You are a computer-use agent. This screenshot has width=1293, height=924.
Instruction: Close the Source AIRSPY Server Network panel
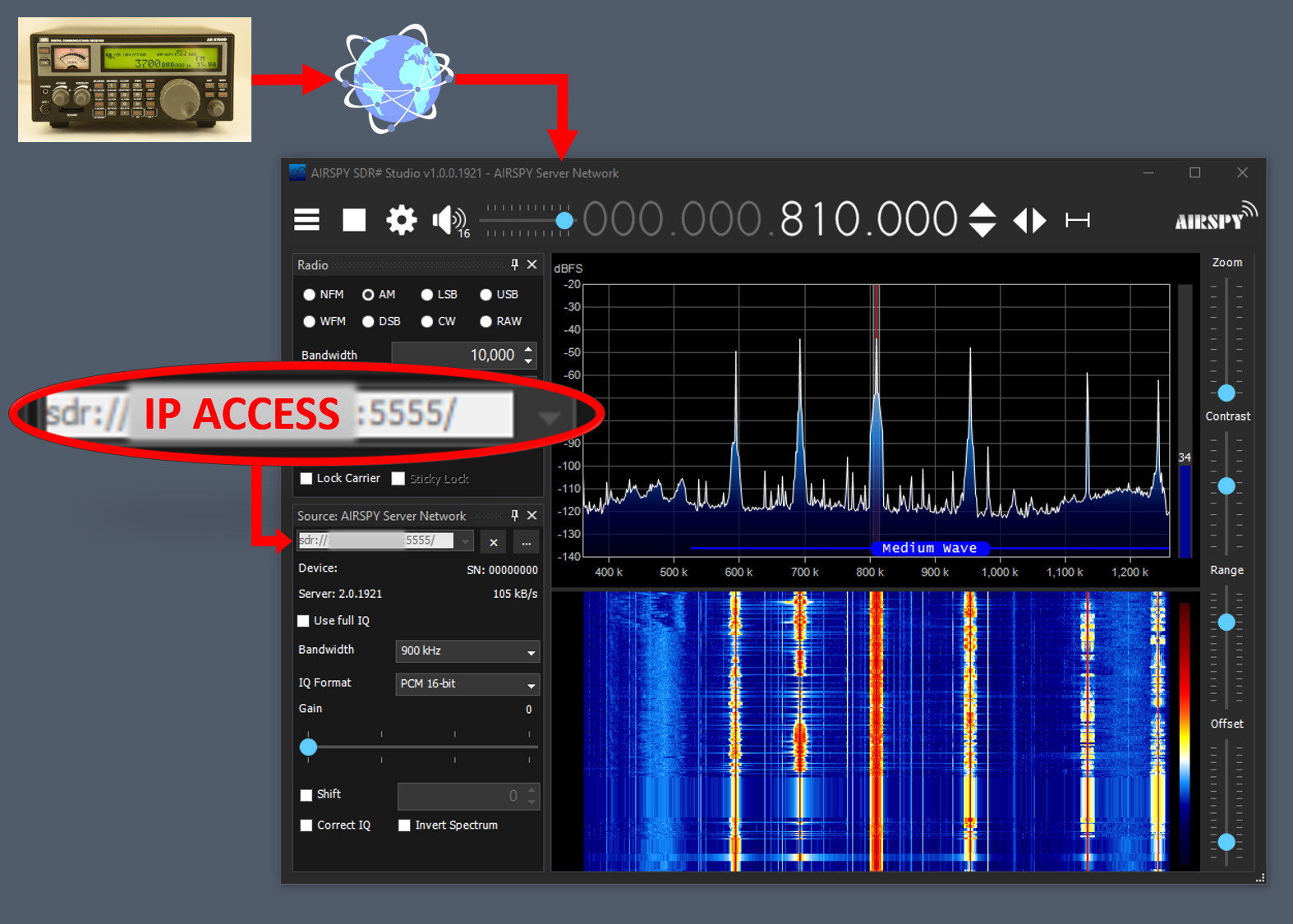(x=531, y=516)
